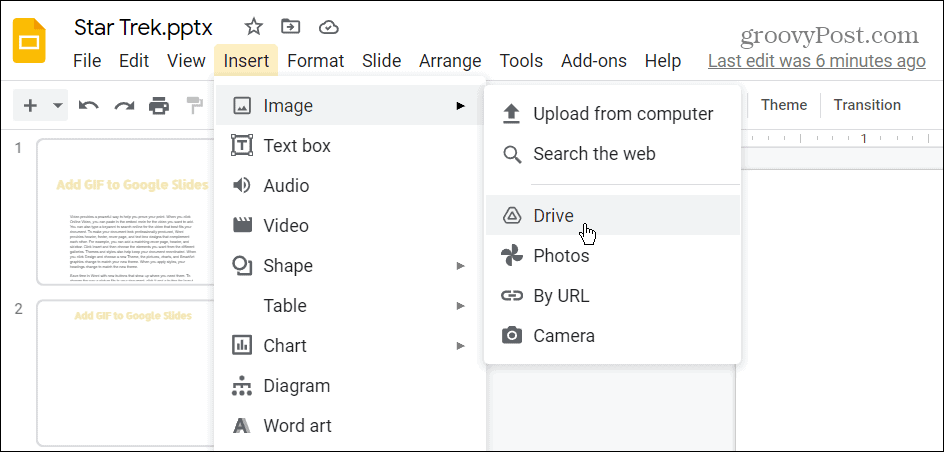
Task: Click the Star Trek.pptx title field
Action: coord(143,27)
